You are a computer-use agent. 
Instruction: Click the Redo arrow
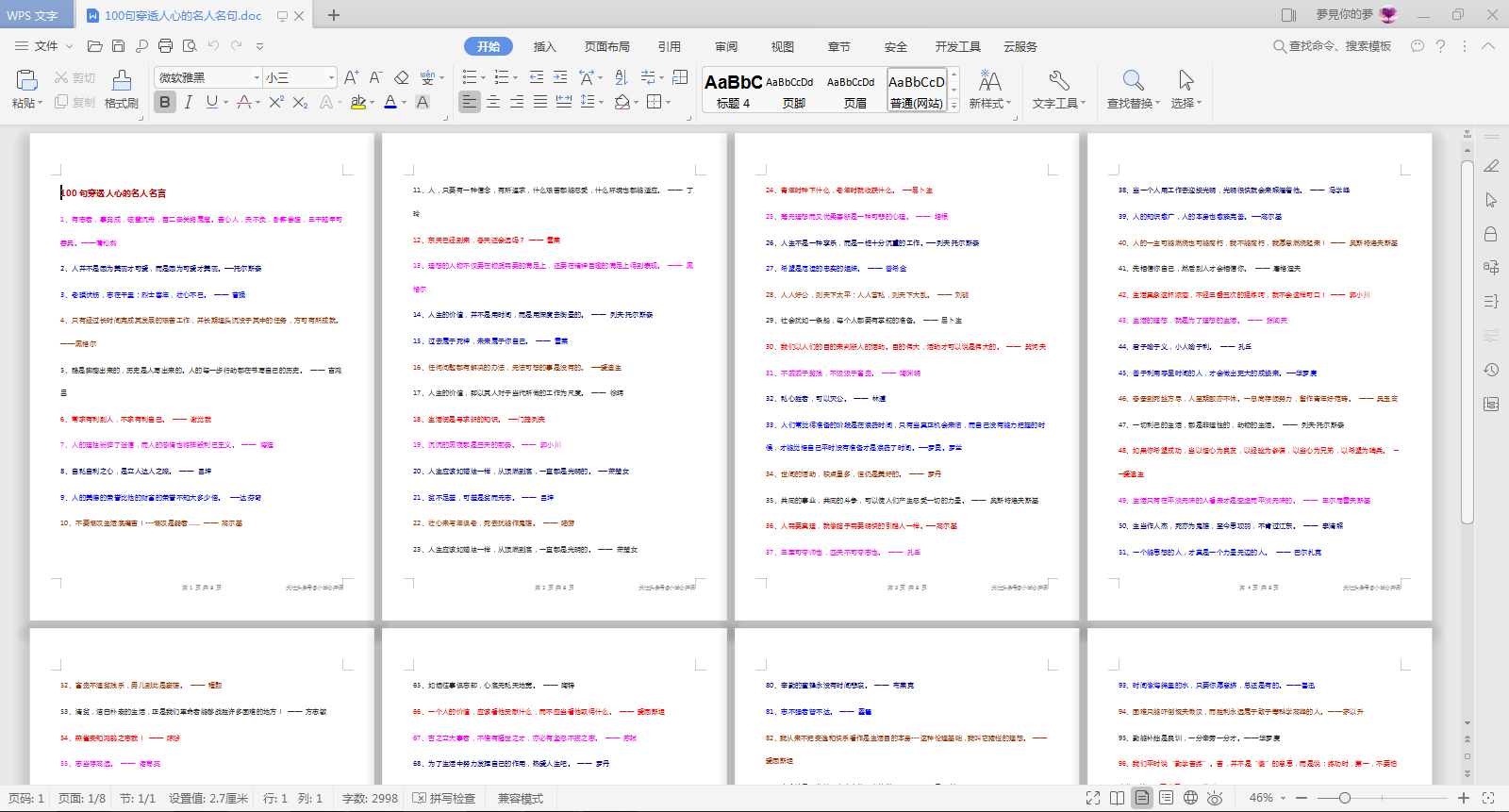click(x=237, y=45)
